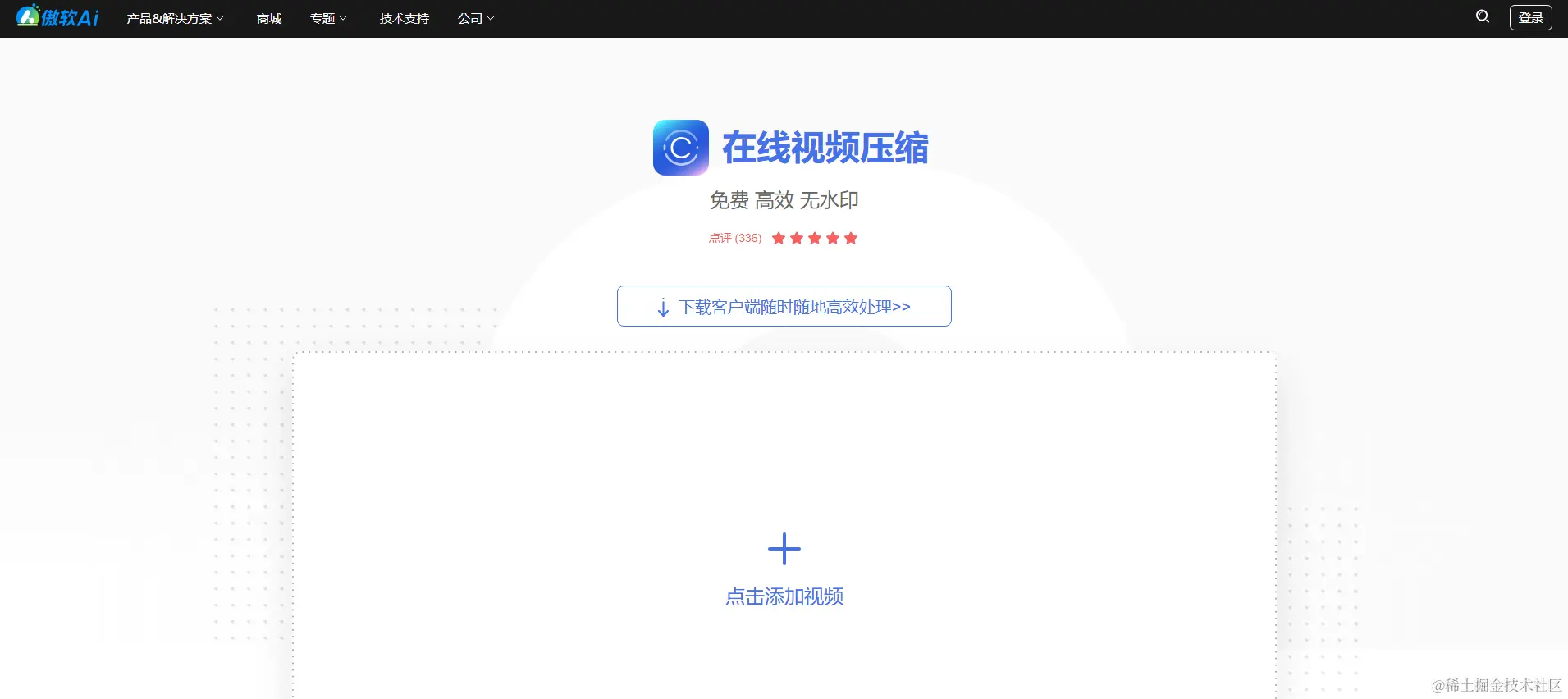This screenshot has width=1568, height=699.
Task: Open the 技术支持 menu item
Action: pos(405,18)
